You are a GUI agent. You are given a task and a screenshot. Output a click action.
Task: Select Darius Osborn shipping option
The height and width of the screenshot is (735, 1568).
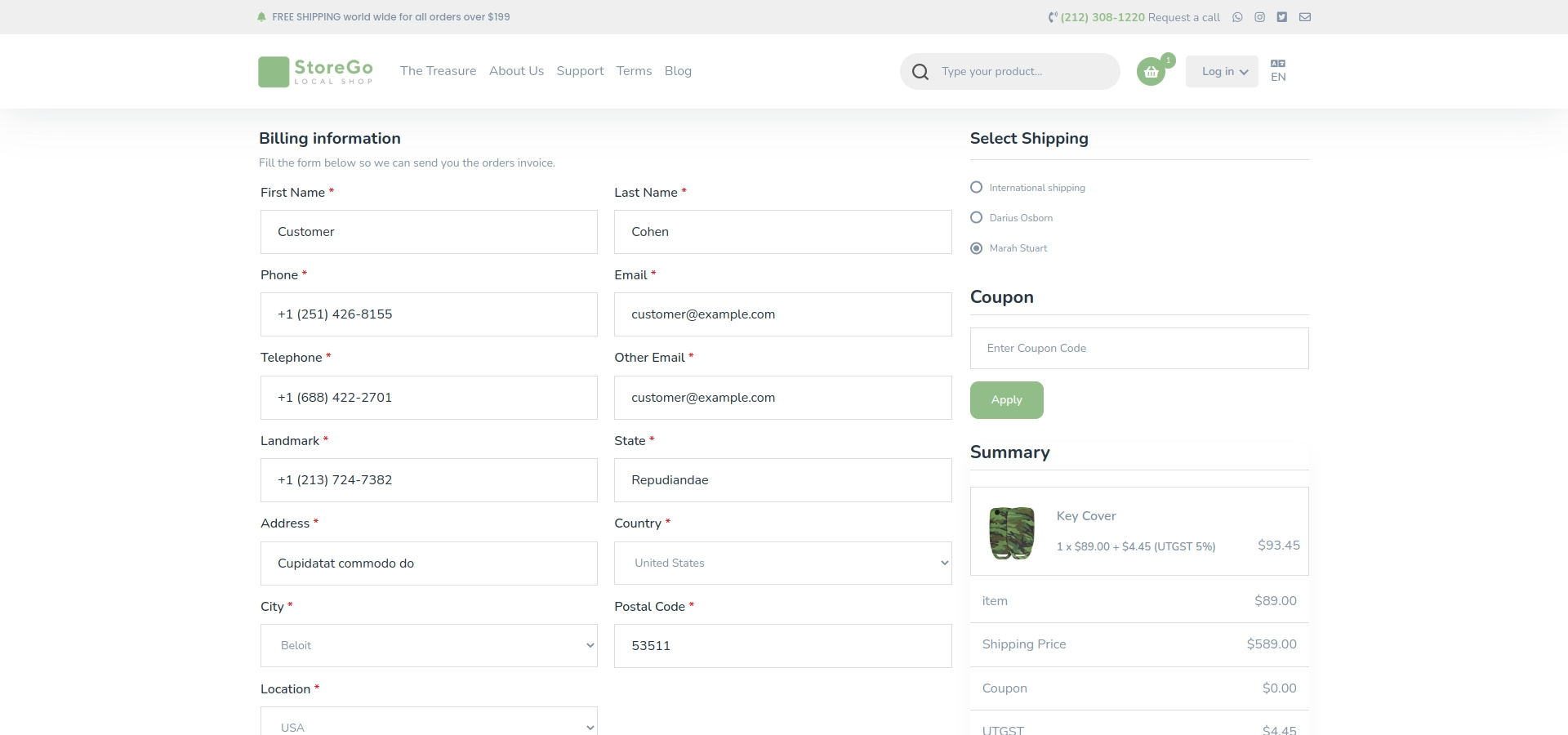pyautogui.click(x=976, y=218)
